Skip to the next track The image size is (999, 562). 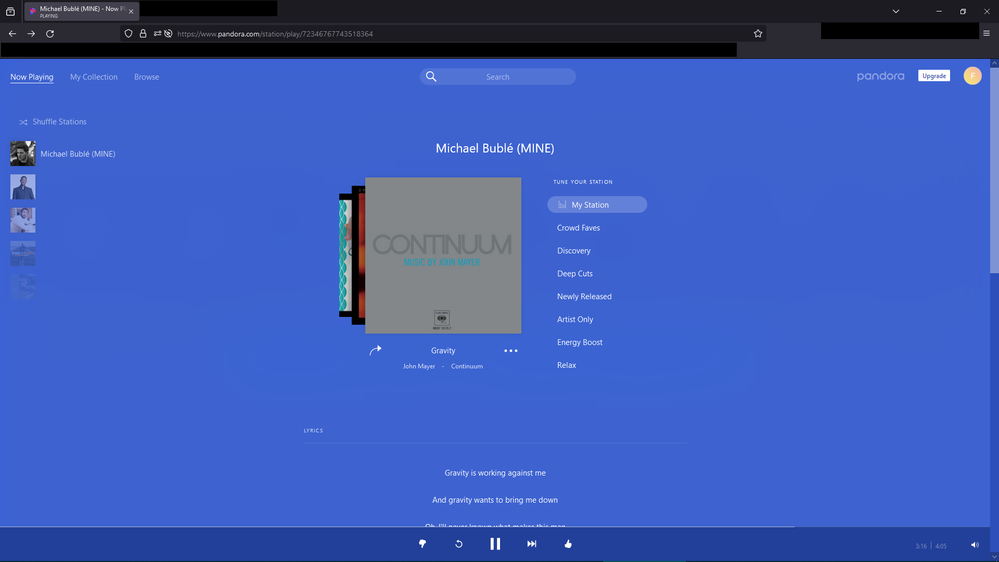[532, 544]
